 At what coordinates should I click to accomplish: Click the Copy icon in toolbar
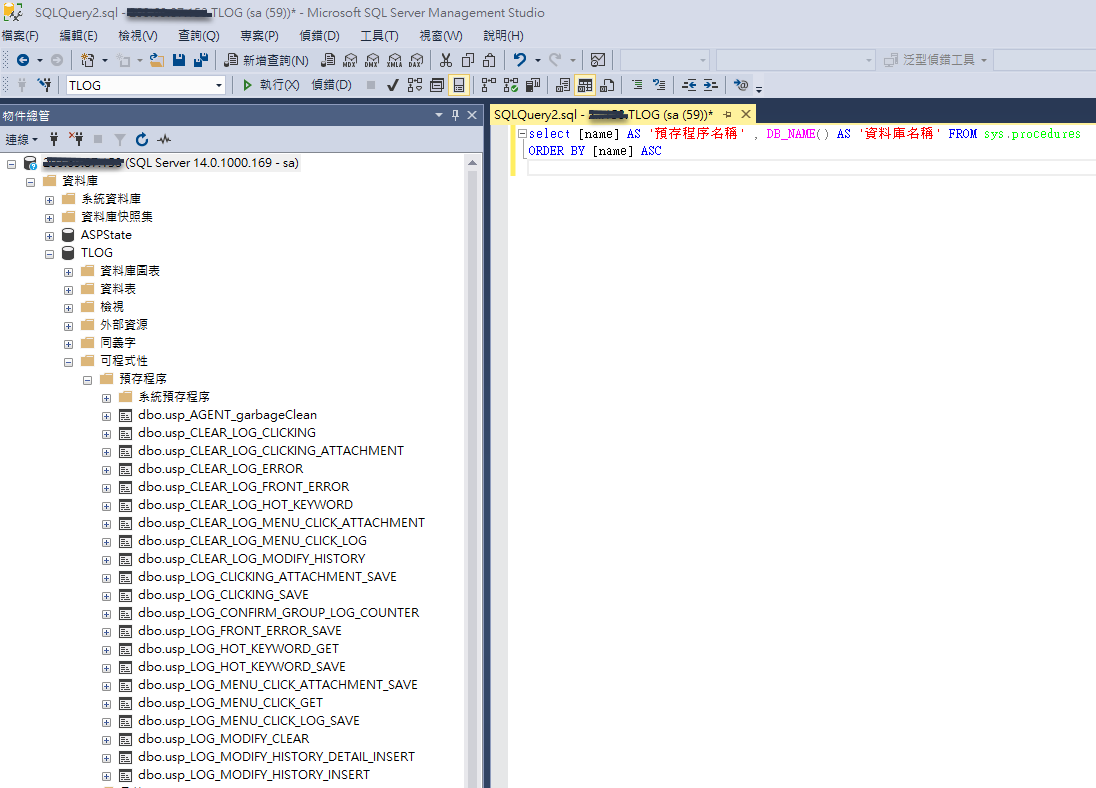pyautogui.click(x=468, y=60)
